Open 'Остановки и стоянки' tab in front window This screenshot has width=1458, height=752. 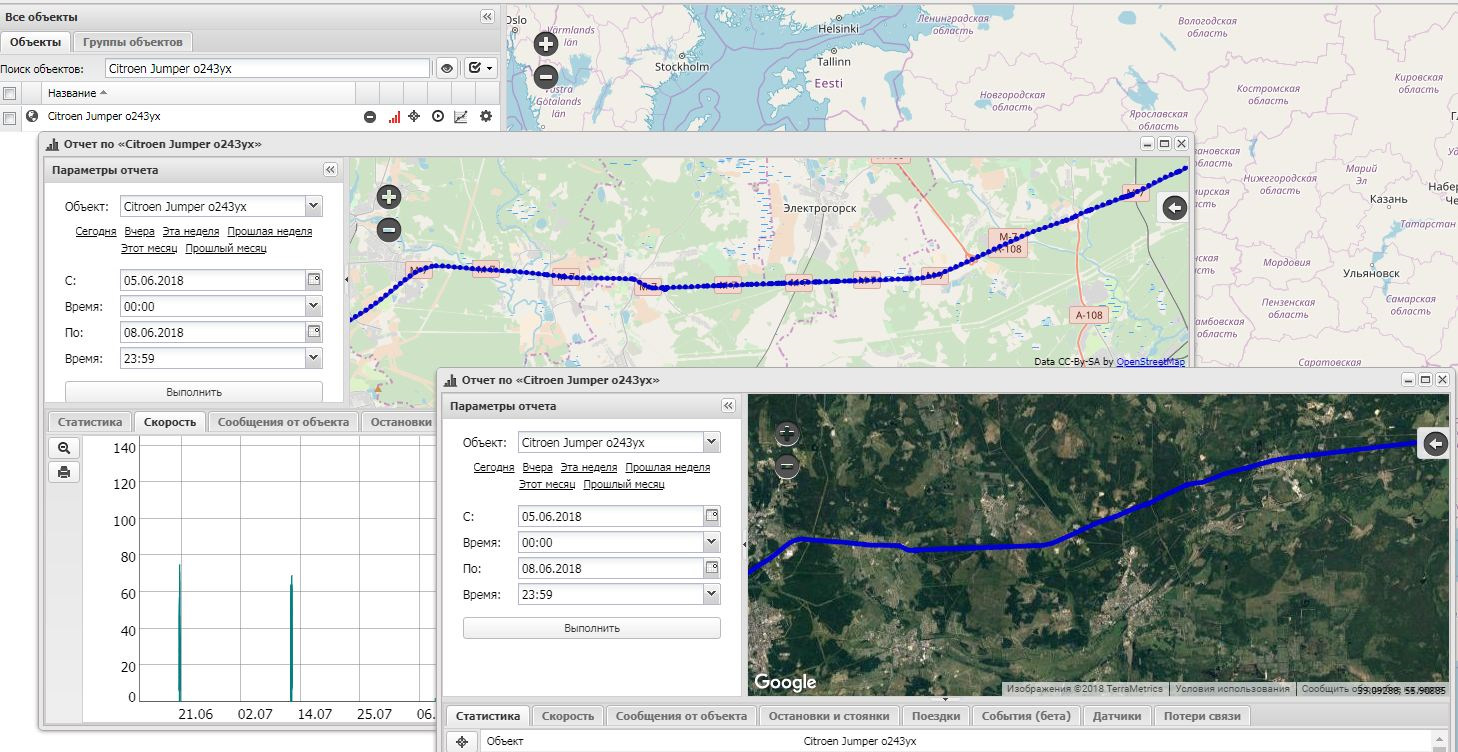coord(830,716)
